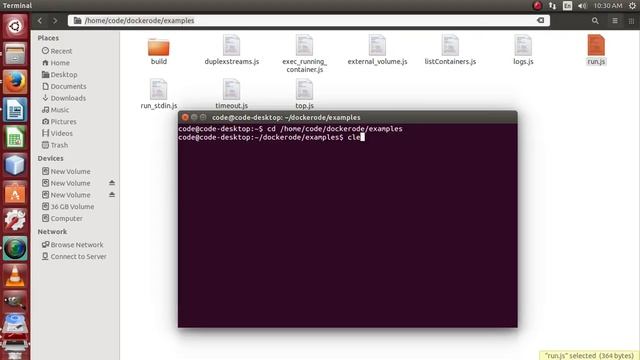Open the build folder icon
Image resolution: width=640 pixels, height=360 pixels.
tap(158, 47)
